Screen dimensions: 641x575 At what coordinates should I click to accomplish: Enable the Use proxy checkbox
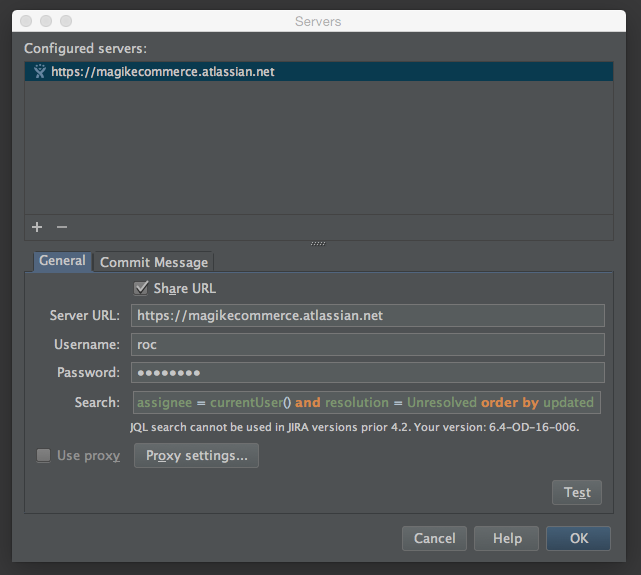click(43, 455)
